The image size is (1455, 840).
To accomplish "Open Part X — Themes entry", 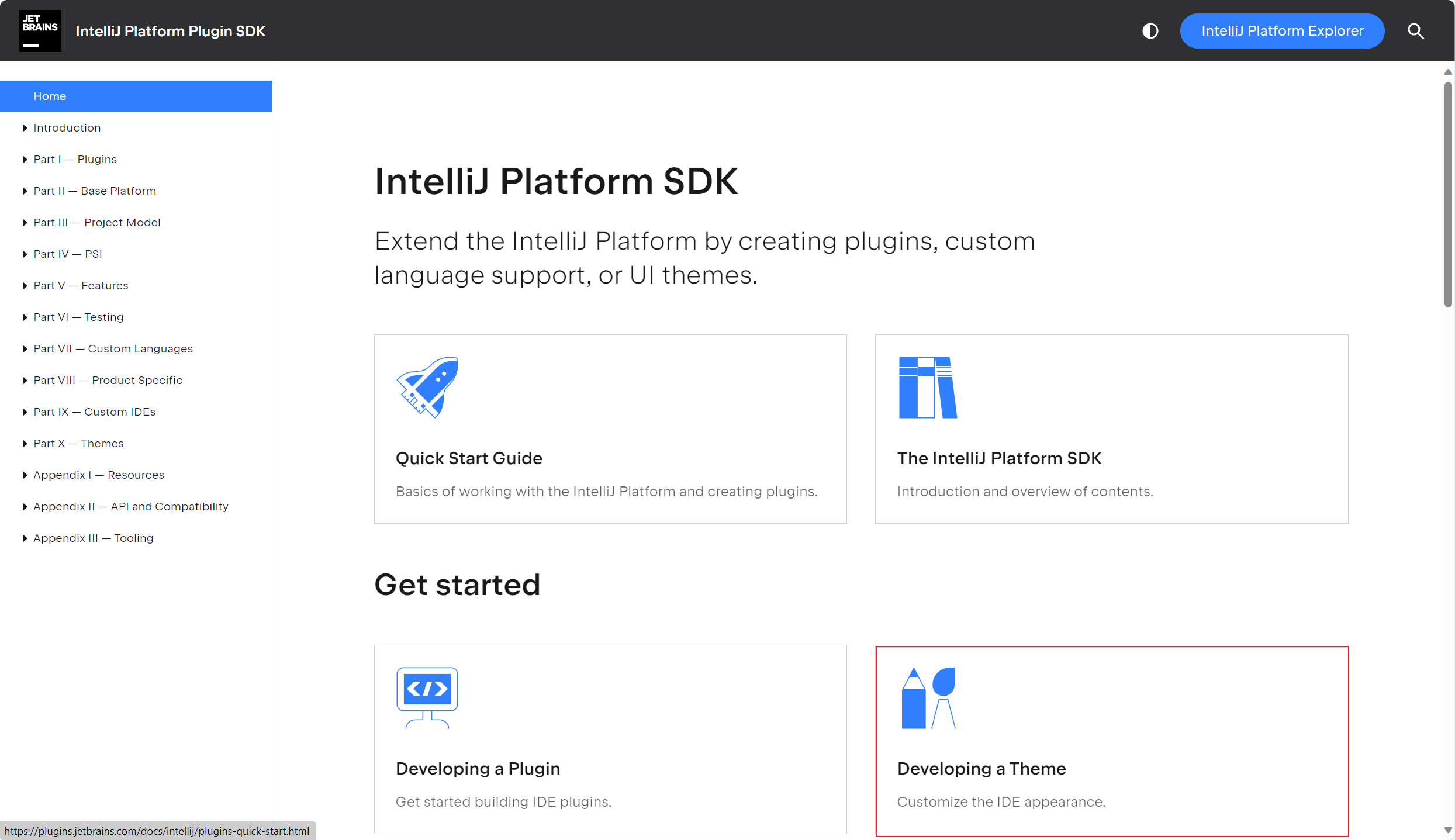I will click(78, 444).
